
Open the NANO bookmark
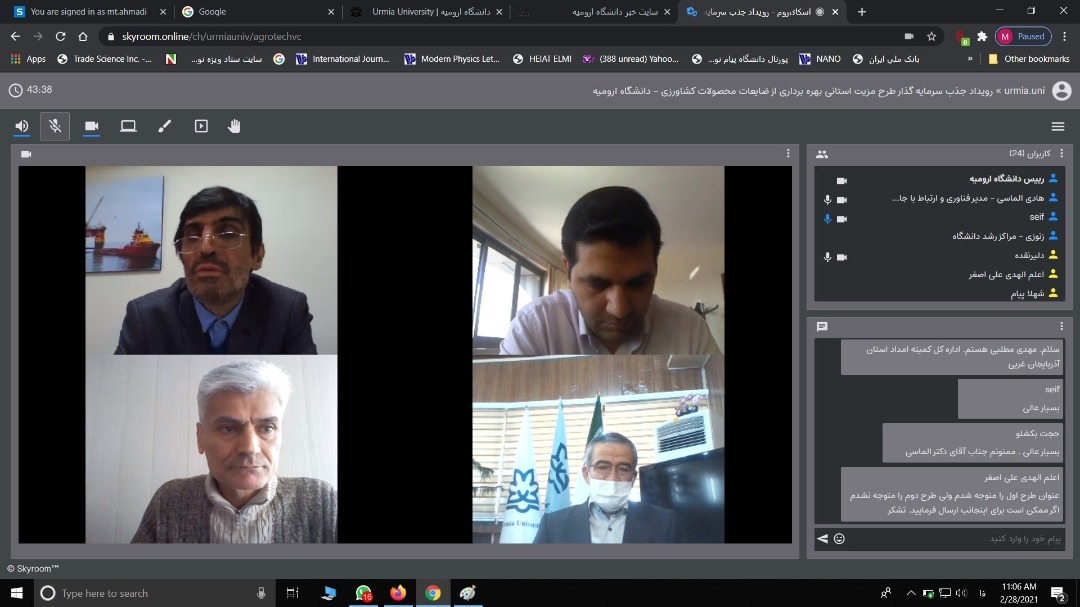(x=820, y=59)
